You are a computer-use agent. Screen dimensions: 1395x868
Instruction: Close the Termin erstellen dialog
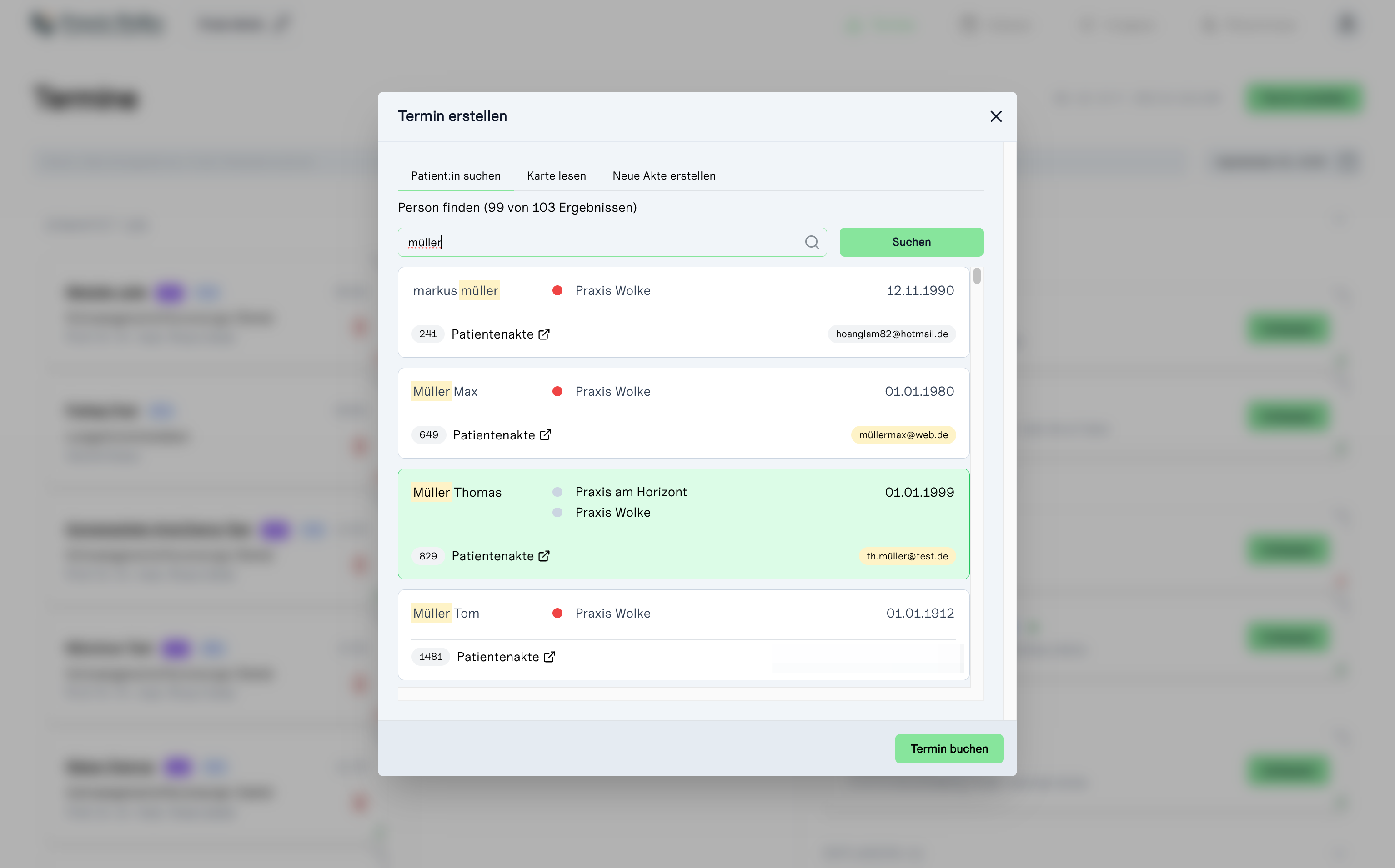pyautogui.click(x=996, y=116)
